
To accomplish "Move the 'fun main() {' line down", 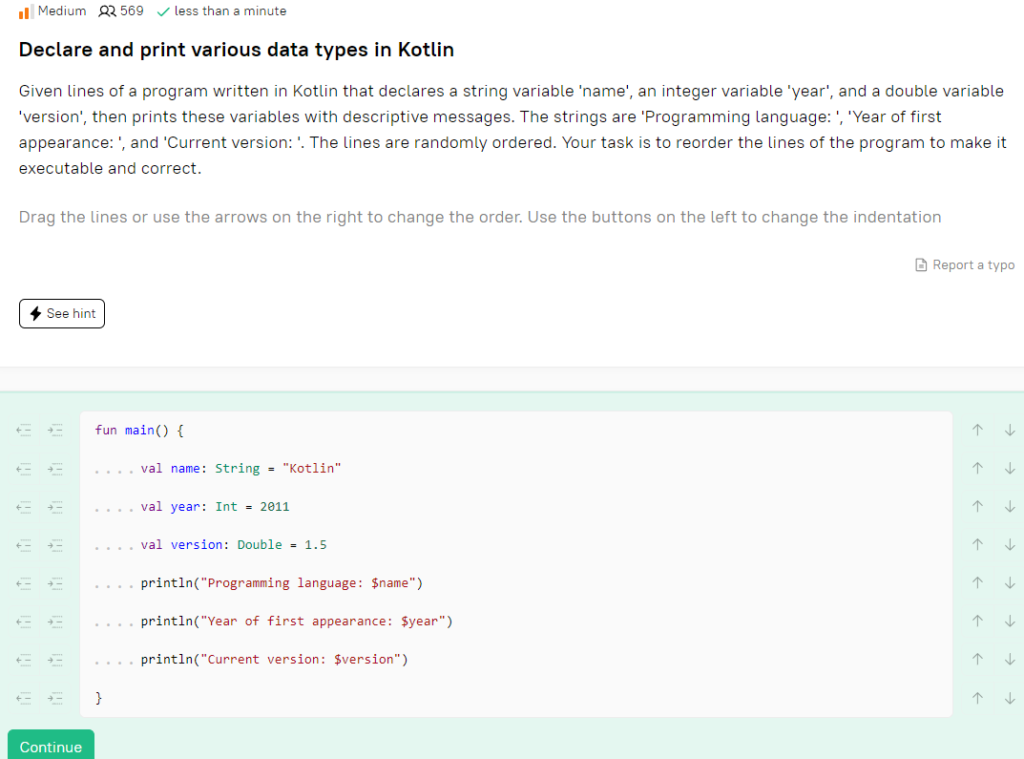I will pos(1010,430).
